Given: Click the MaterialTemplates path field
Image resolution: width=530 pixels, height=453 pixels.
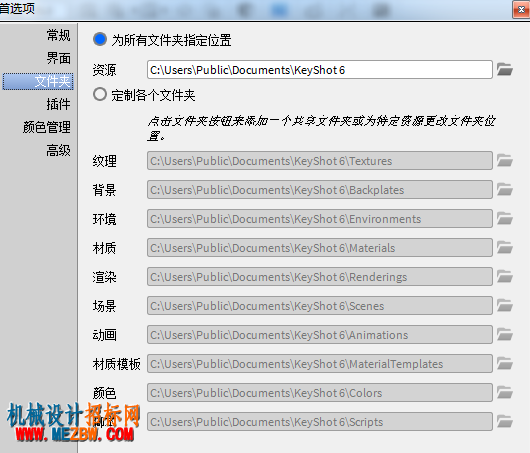Looking at the screenshot, I should (x=320, y=364).
